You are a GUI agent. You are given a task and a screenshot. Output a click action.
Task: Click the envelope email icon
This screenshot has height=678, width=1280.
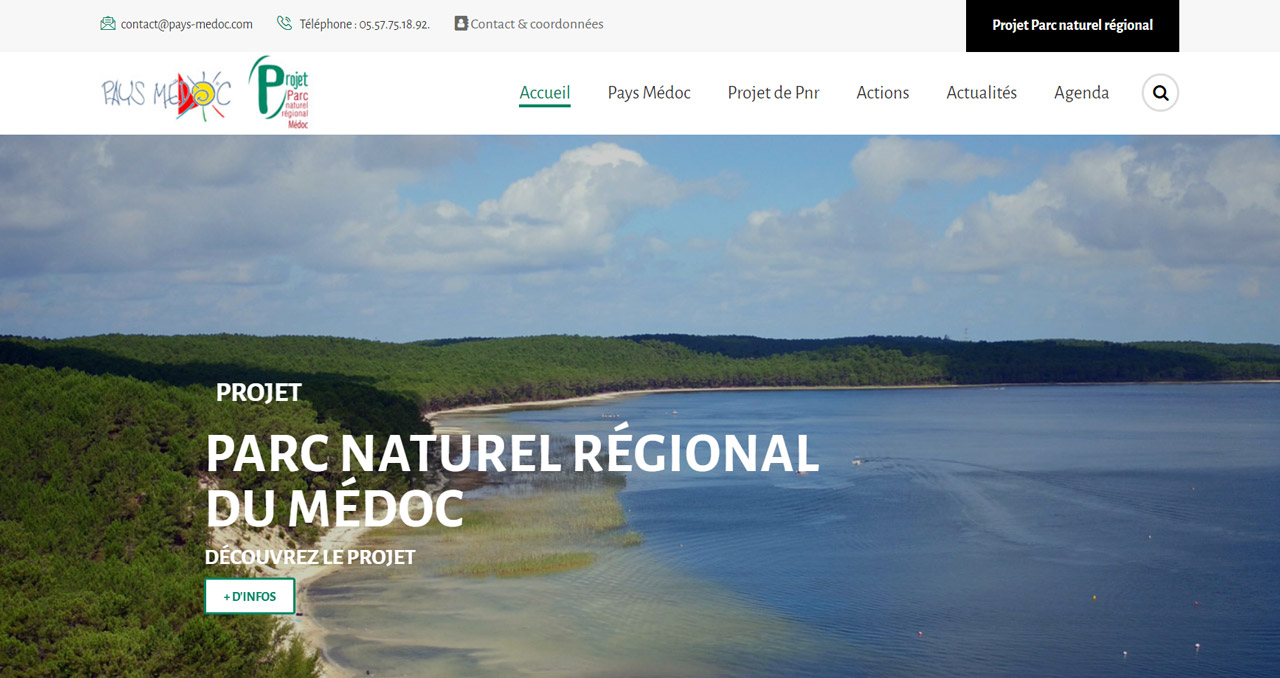[x=108, y=24]
